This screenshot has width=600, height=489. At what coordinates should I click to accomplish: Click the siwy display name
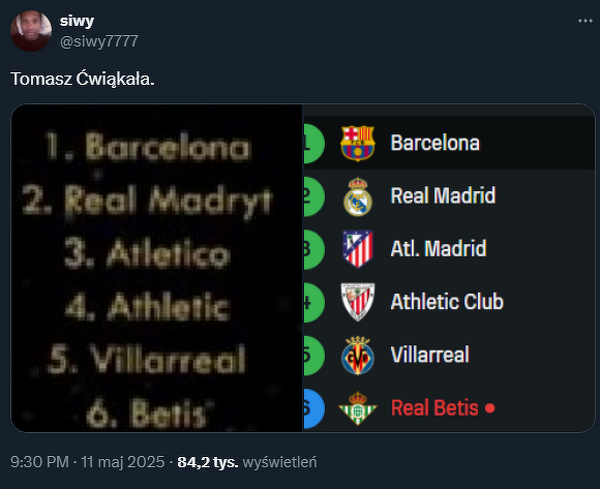(x=79, y=21)
